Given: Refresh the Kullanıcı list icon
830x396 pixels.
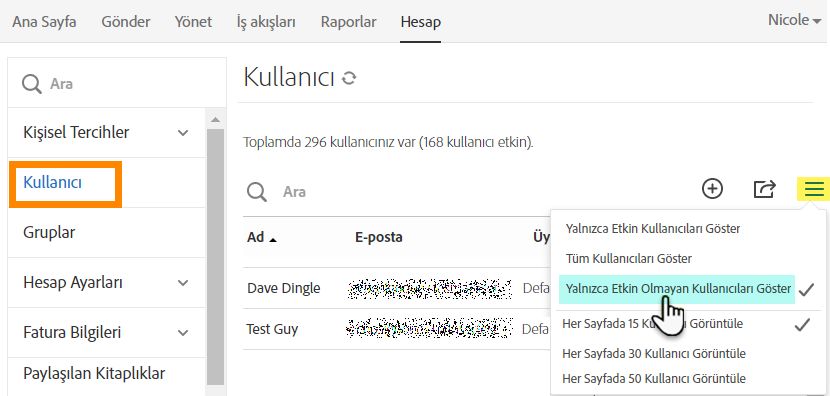Looking at the screenshot, I should pyautogui.click(x=349, y=78).
